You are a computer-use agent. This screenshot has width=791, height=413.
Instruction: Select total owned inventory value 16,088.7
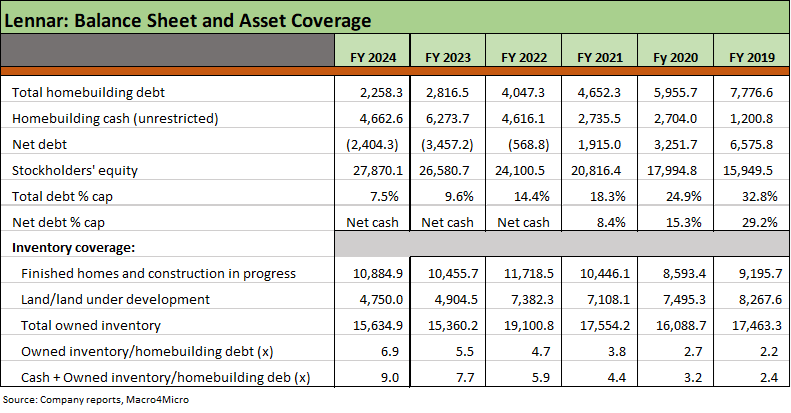coord(681,326)
